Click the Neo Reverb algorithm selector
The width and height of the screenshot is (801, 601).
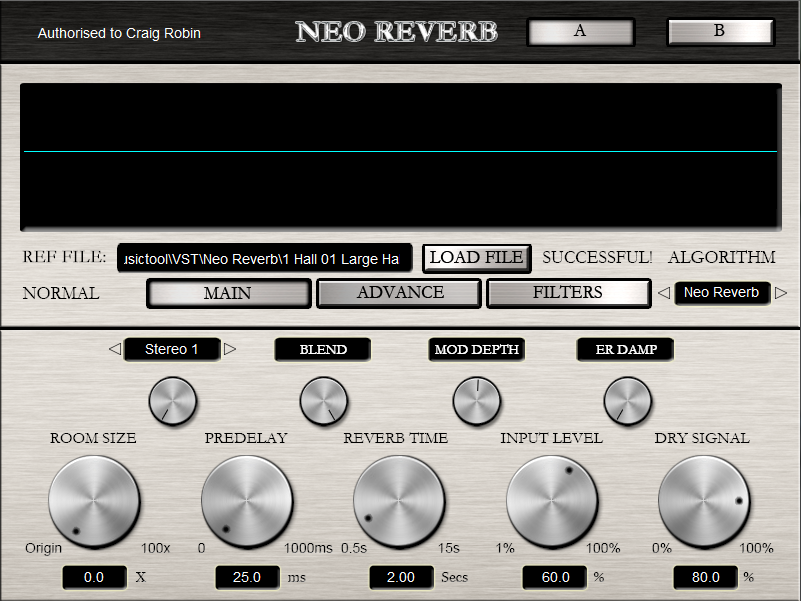point(721,293)
